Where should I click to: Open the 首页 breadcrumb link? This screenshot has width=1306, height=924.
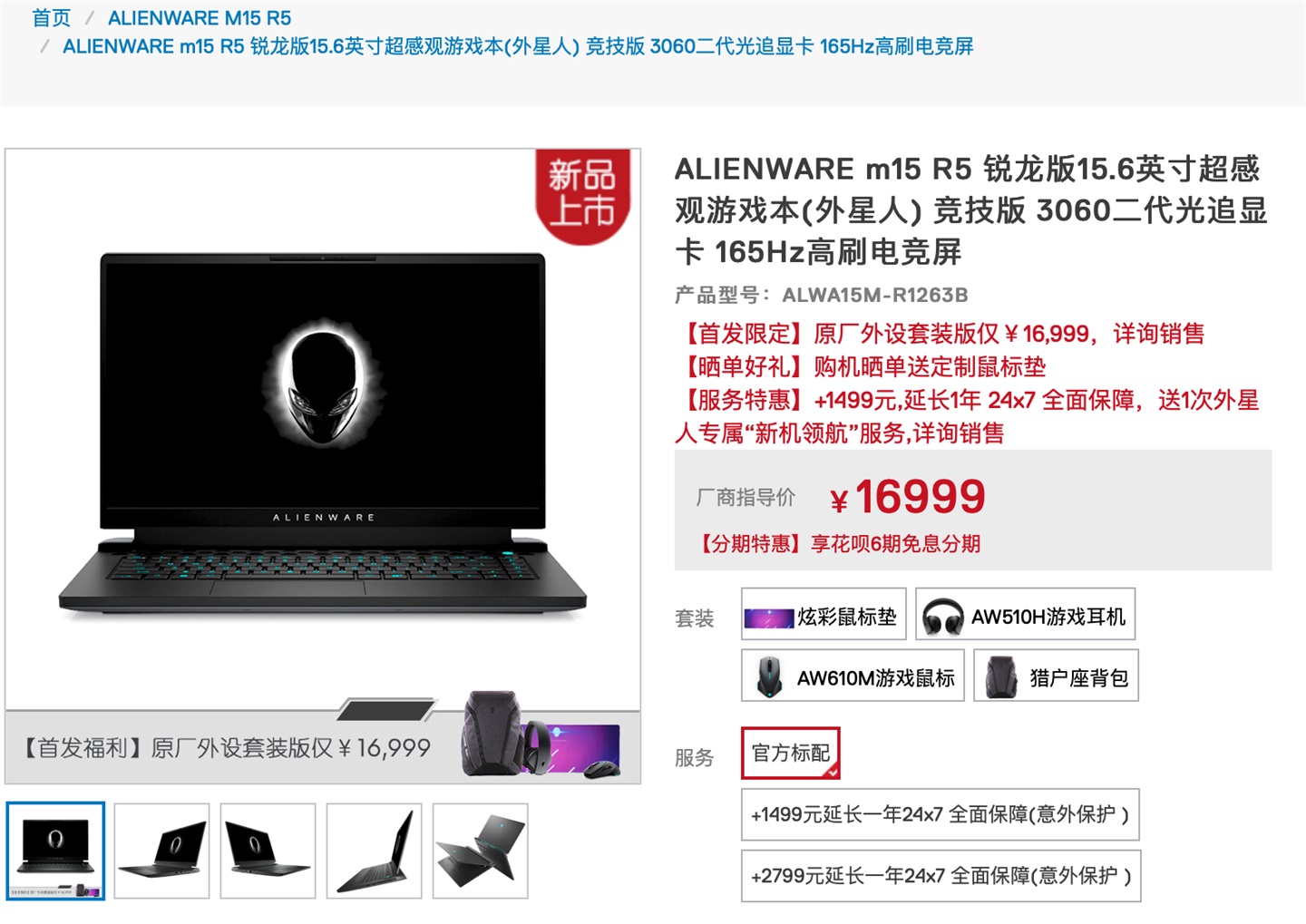[51, 18]
